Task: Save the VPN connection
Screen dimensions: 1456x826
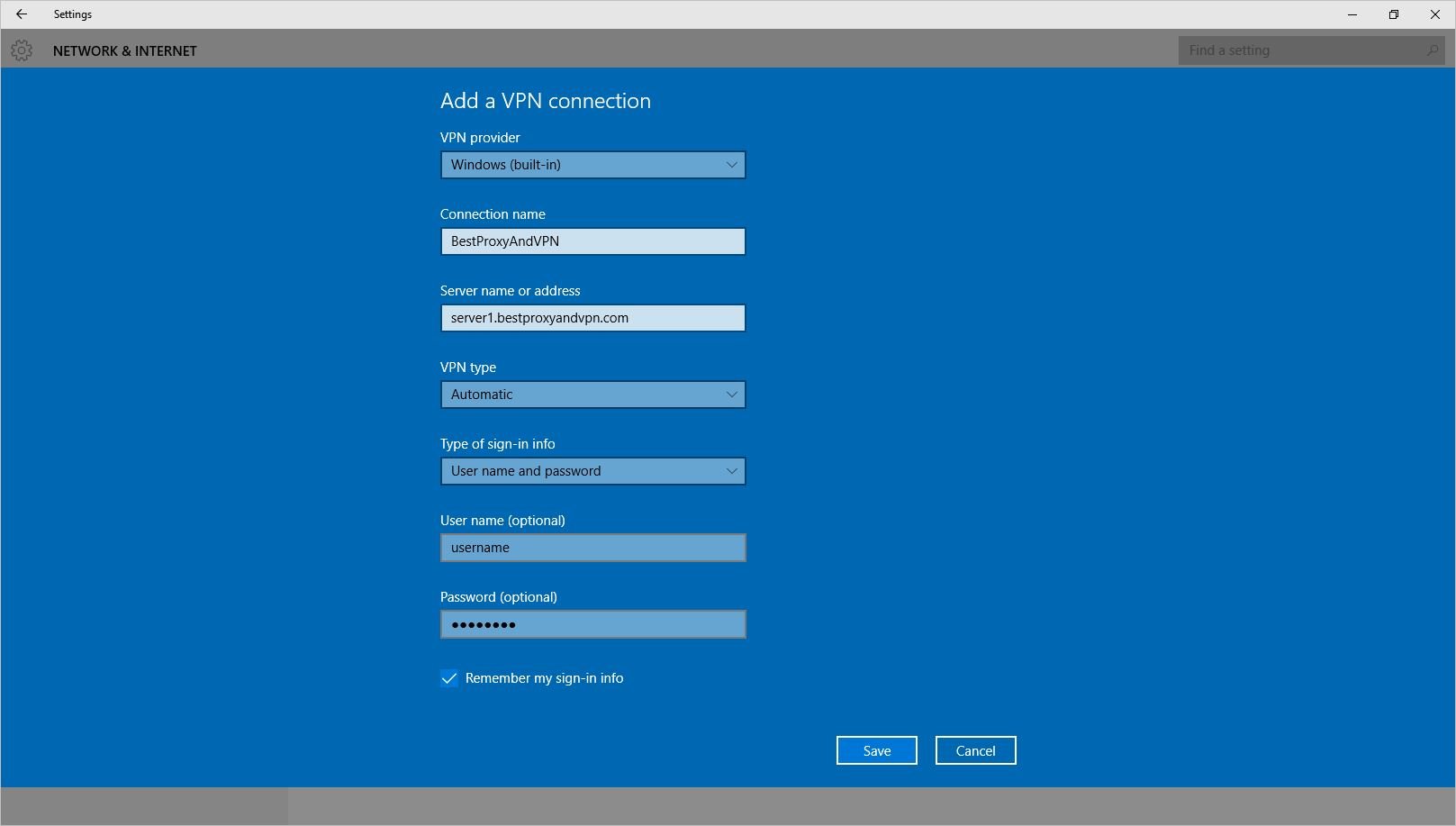Action: click(x=876, y=749)
